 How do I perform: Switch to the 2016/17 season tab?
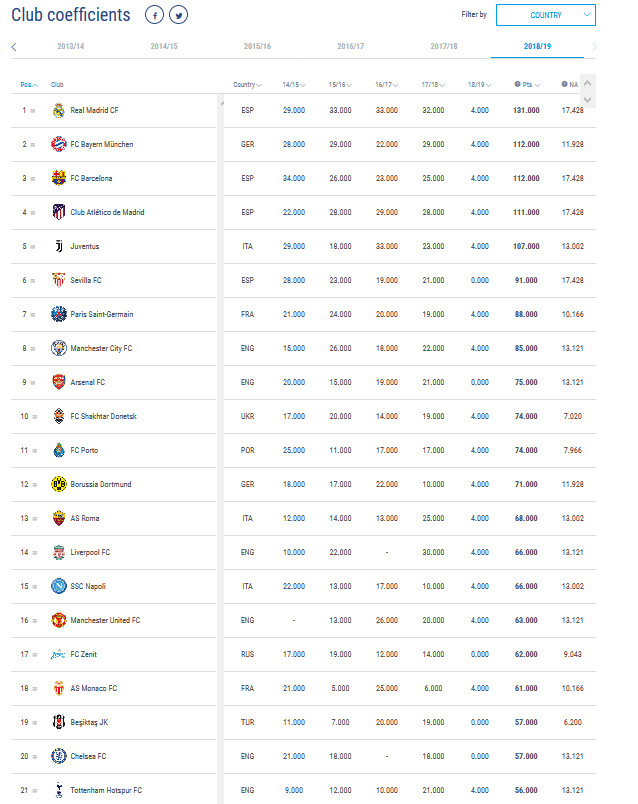[350, 46]
